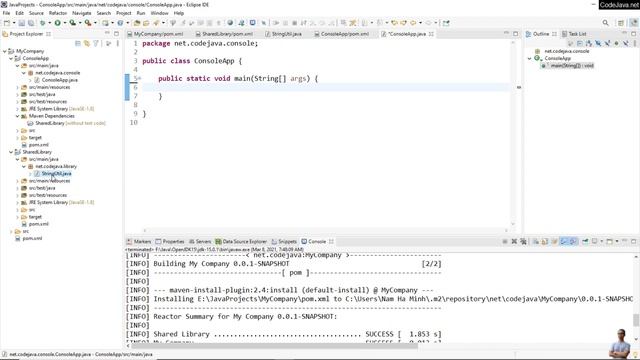Collapse the ConsoleApp project in explorer

pyautogui.click(x=11, y=58)
